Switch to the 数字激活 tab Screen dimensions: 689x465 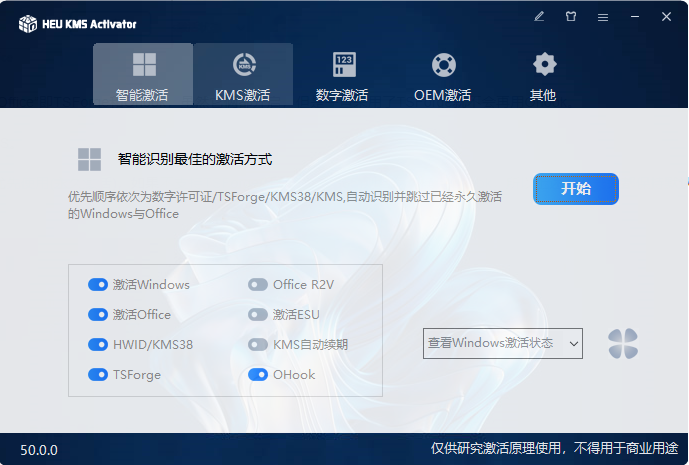(x=343, y=74)
